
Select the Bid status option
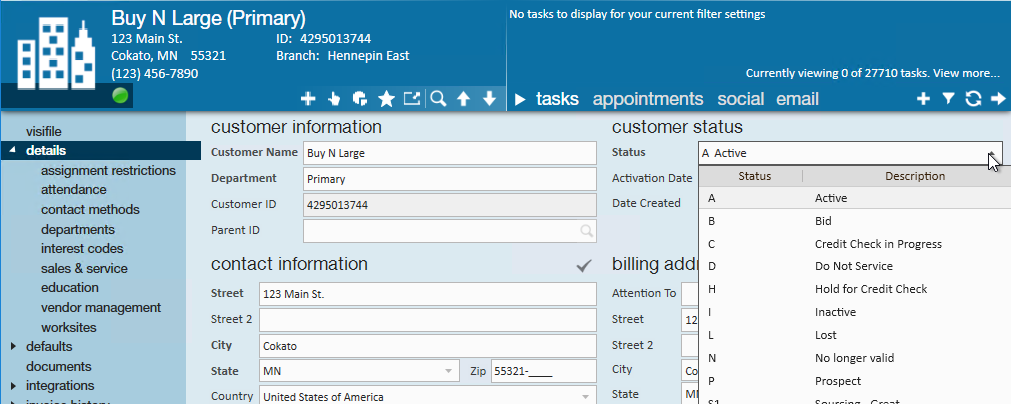click(855, 221)
